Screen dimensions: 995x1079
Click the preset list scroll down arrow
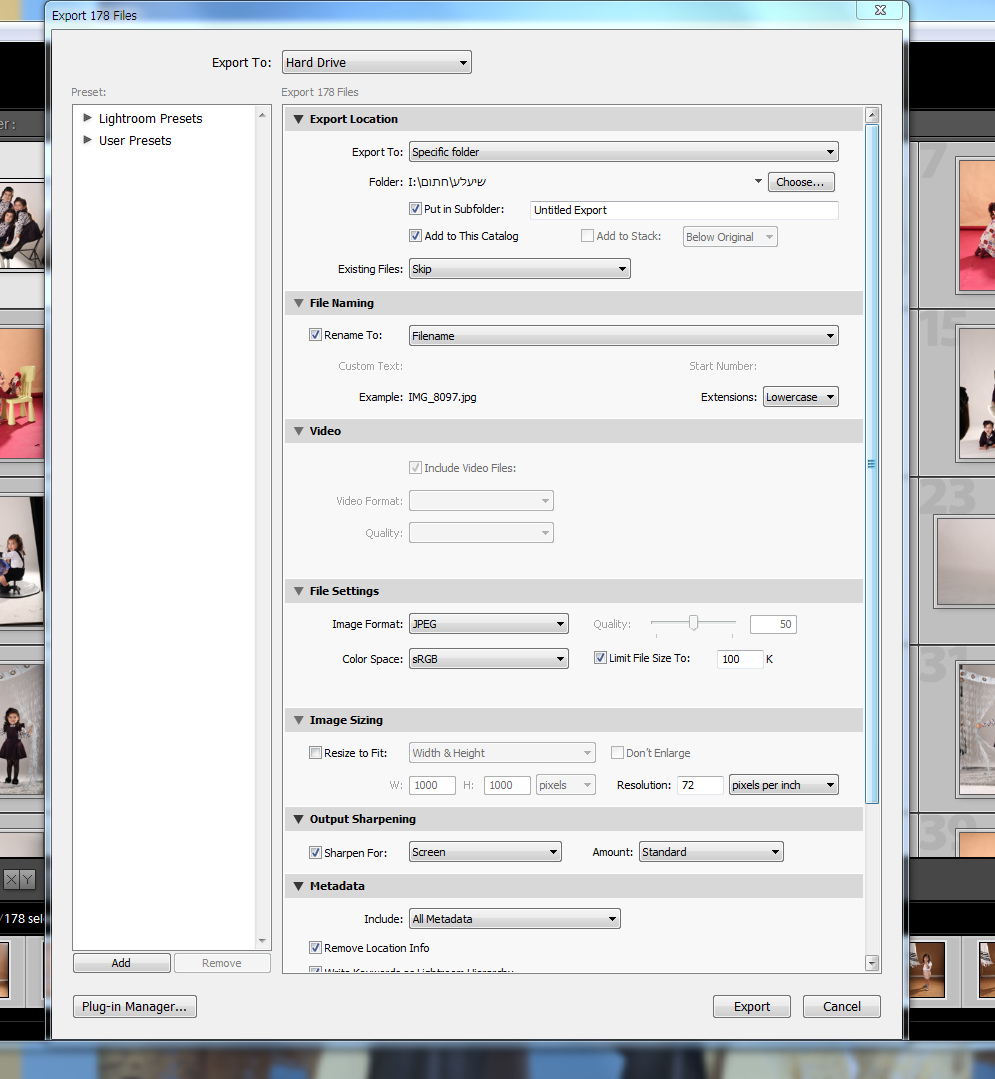pos(262,941)
